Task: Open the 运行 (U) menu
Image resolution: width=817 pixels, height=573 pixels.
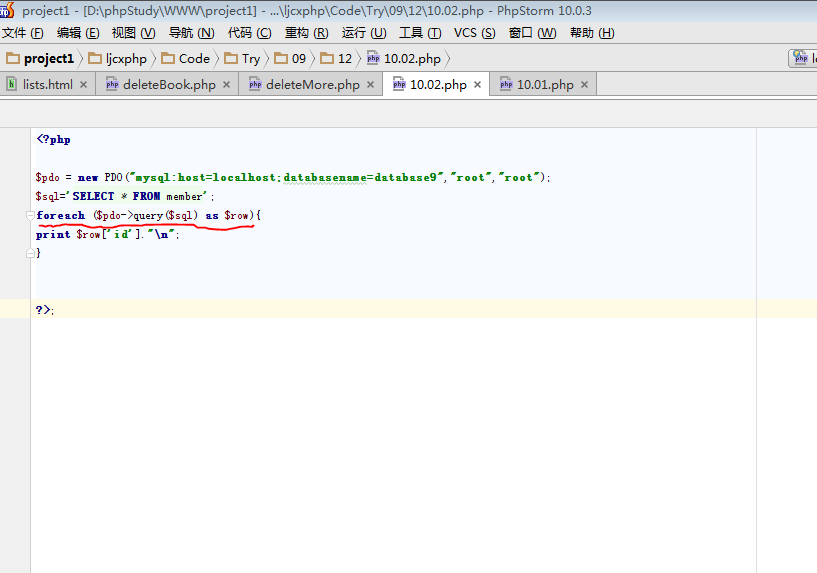Action: click(x=364, y=33)
